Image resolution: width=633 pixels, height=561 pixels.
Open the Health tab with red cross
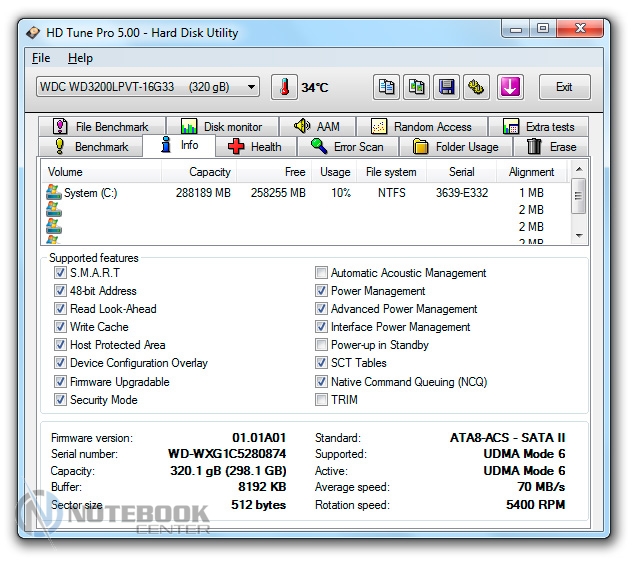[255, 147]
